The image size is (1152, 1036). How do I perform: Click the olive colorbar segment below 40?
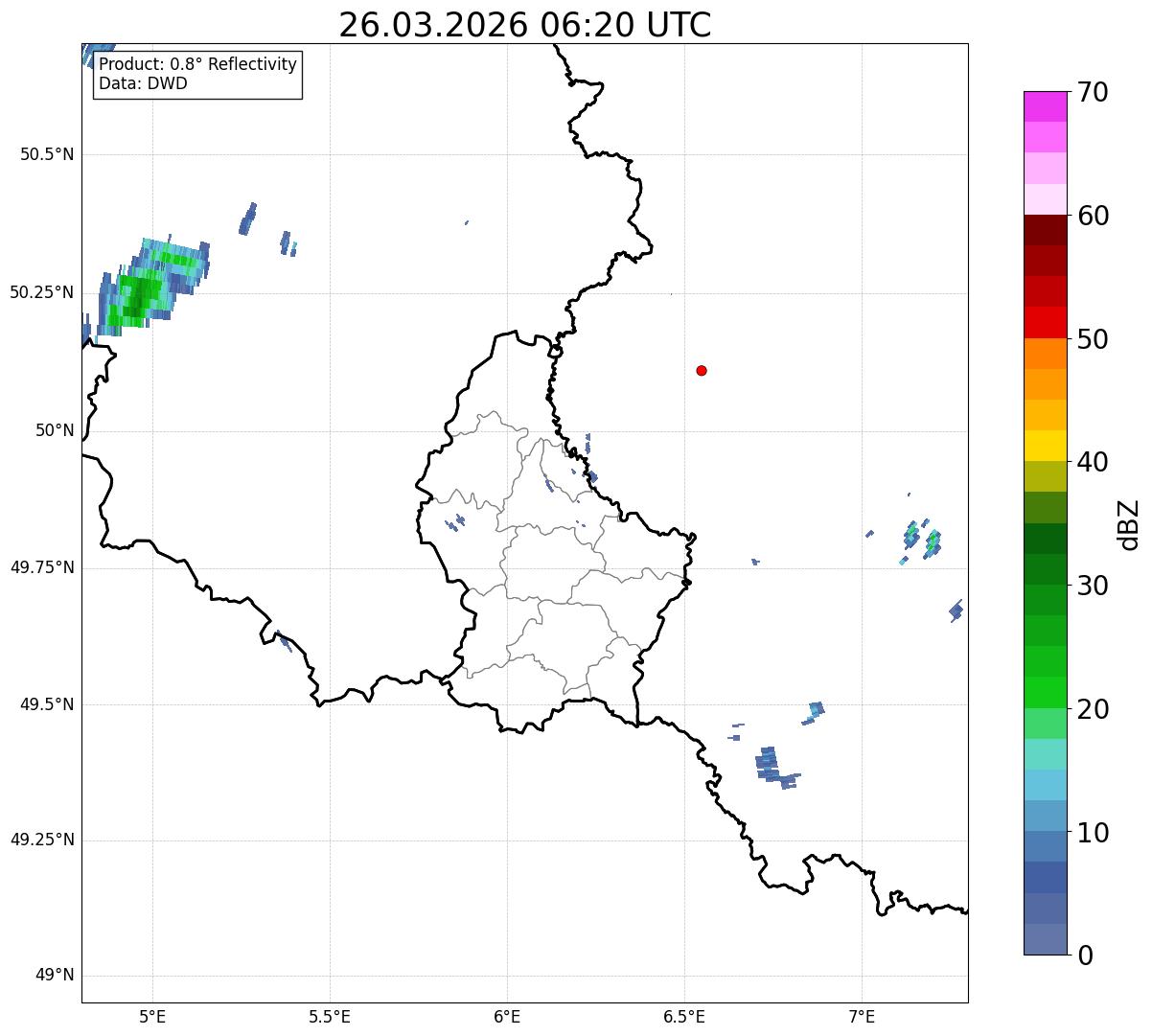tap(1046, 476)
